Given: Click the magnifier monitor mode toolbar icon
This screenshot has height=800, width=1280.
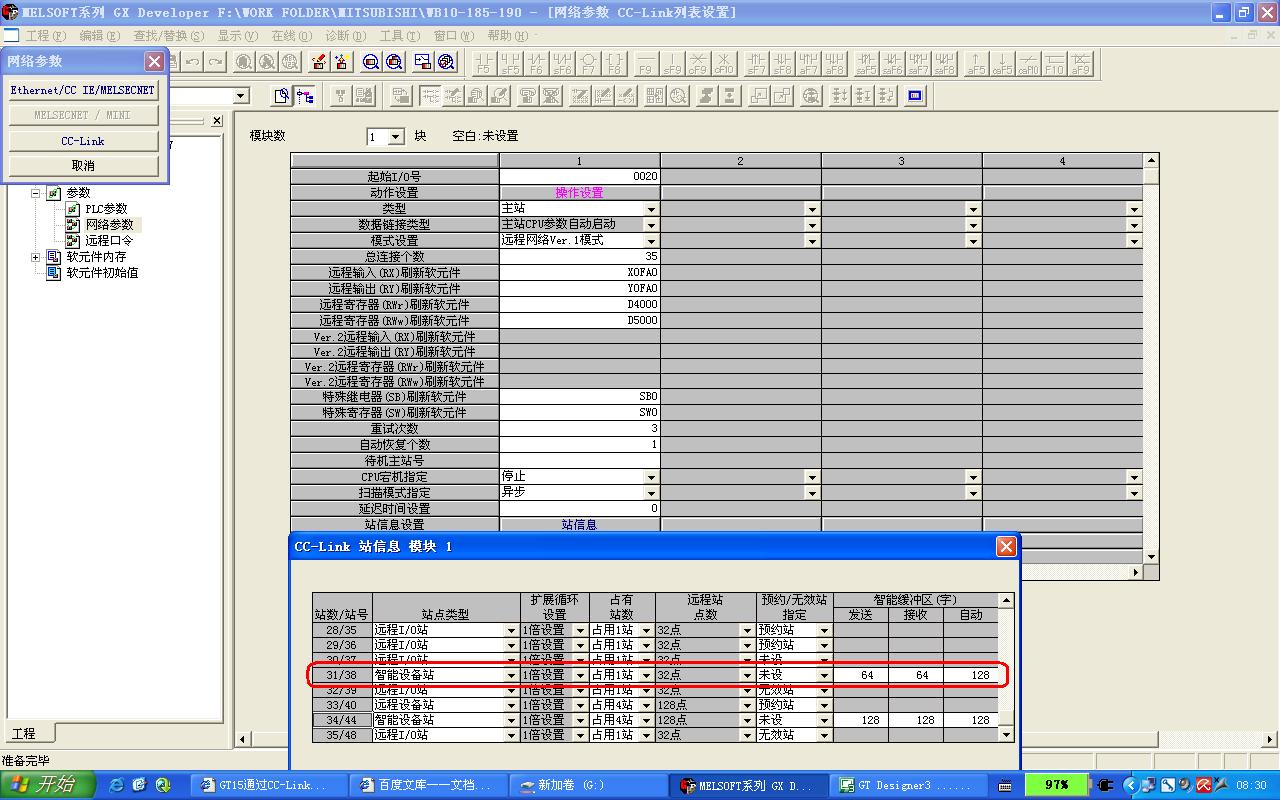Looking at the screenshot, I should [x=371, y=62].
